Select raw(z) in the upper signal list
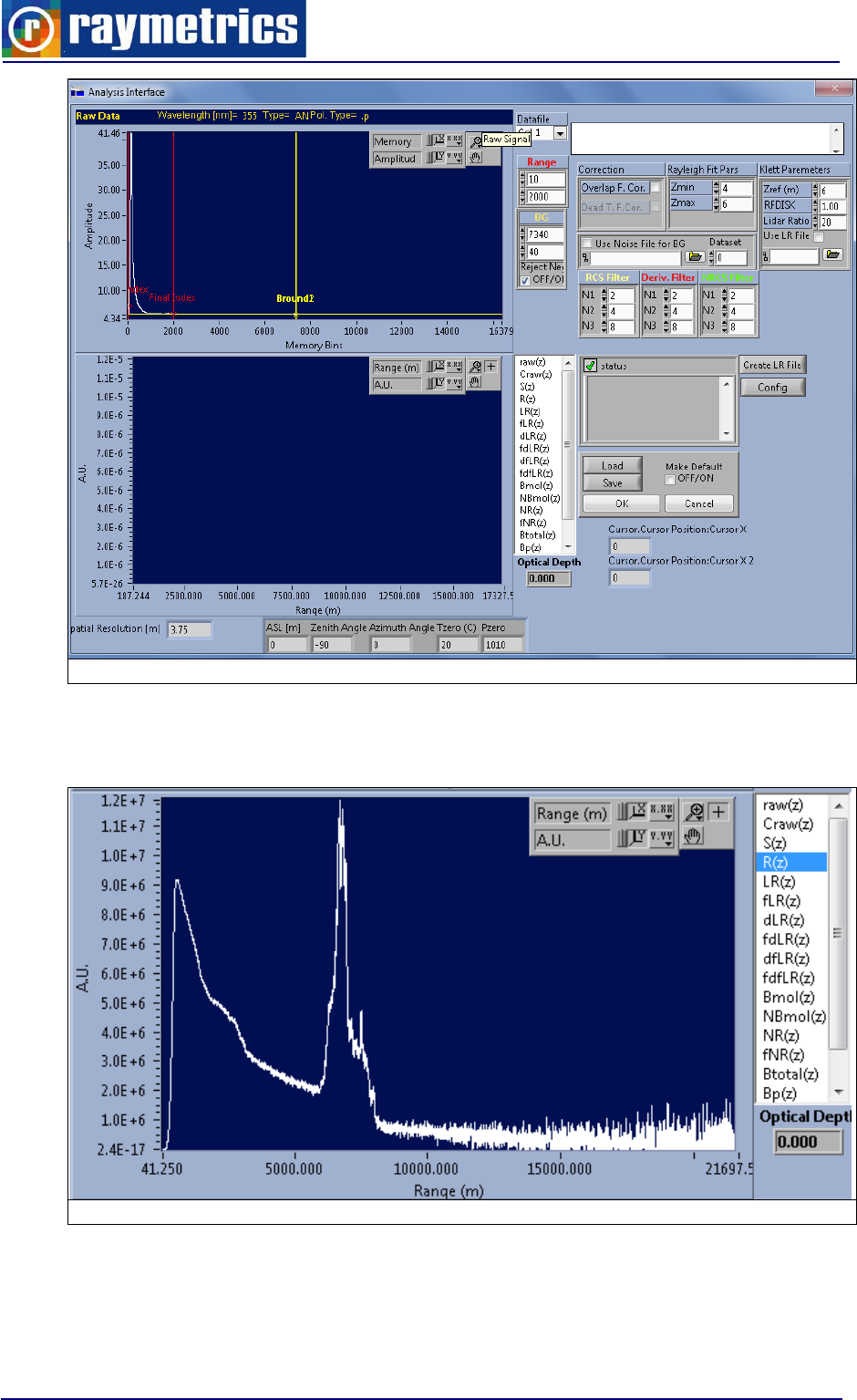The image size is (857, 1400). tap(533, 362)
